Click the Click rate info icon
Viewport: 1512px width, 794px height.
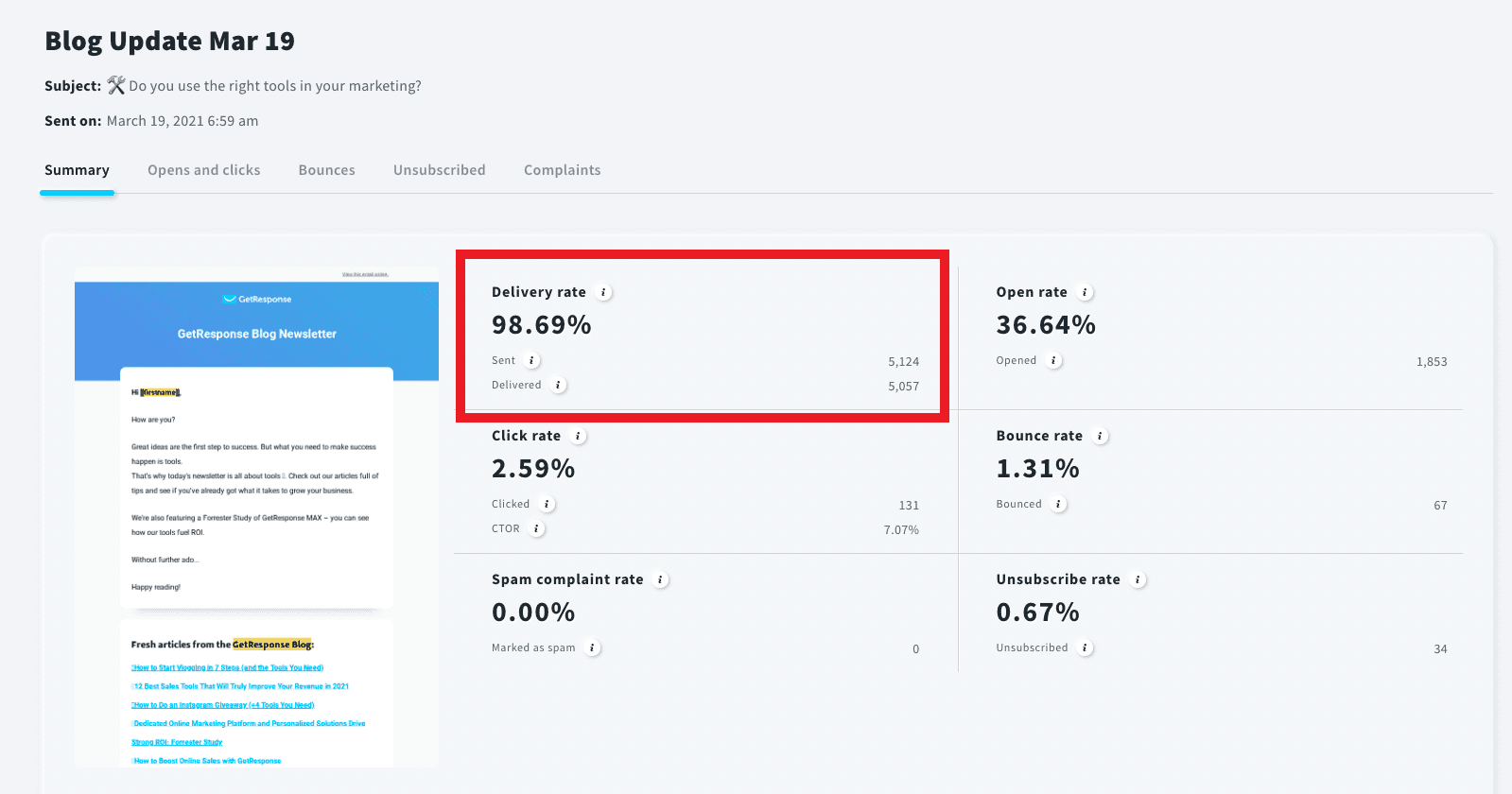[579, 437]
